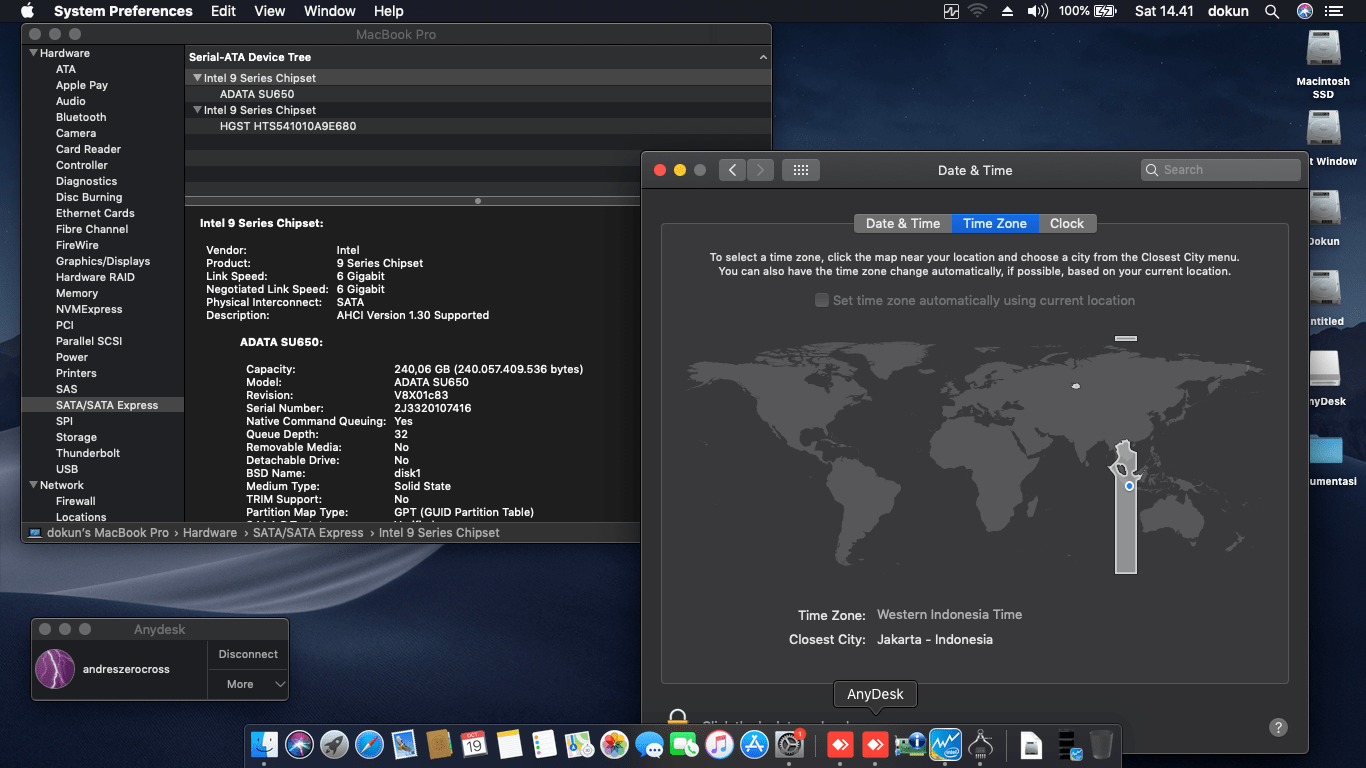The image size is (1366, 768).
Task: Go back in System Preferences
Action: (732, 170)
